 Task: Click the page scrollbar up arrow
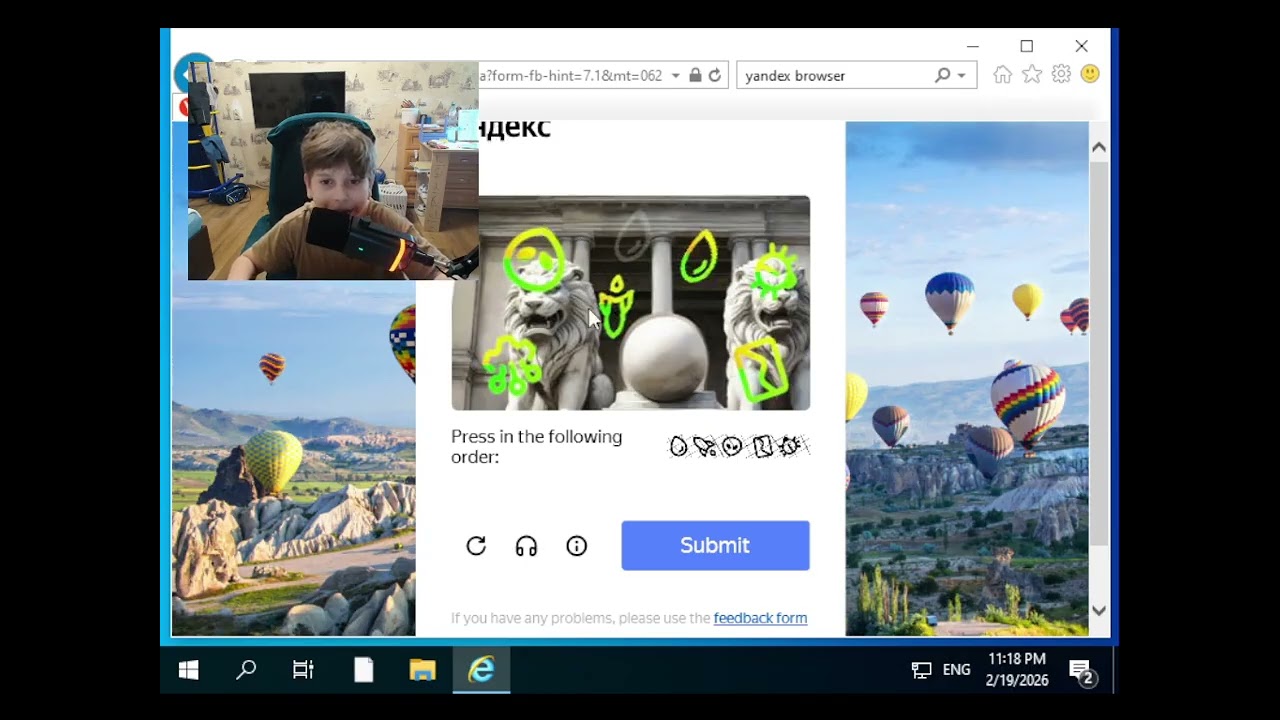(x=1099, y=147)
